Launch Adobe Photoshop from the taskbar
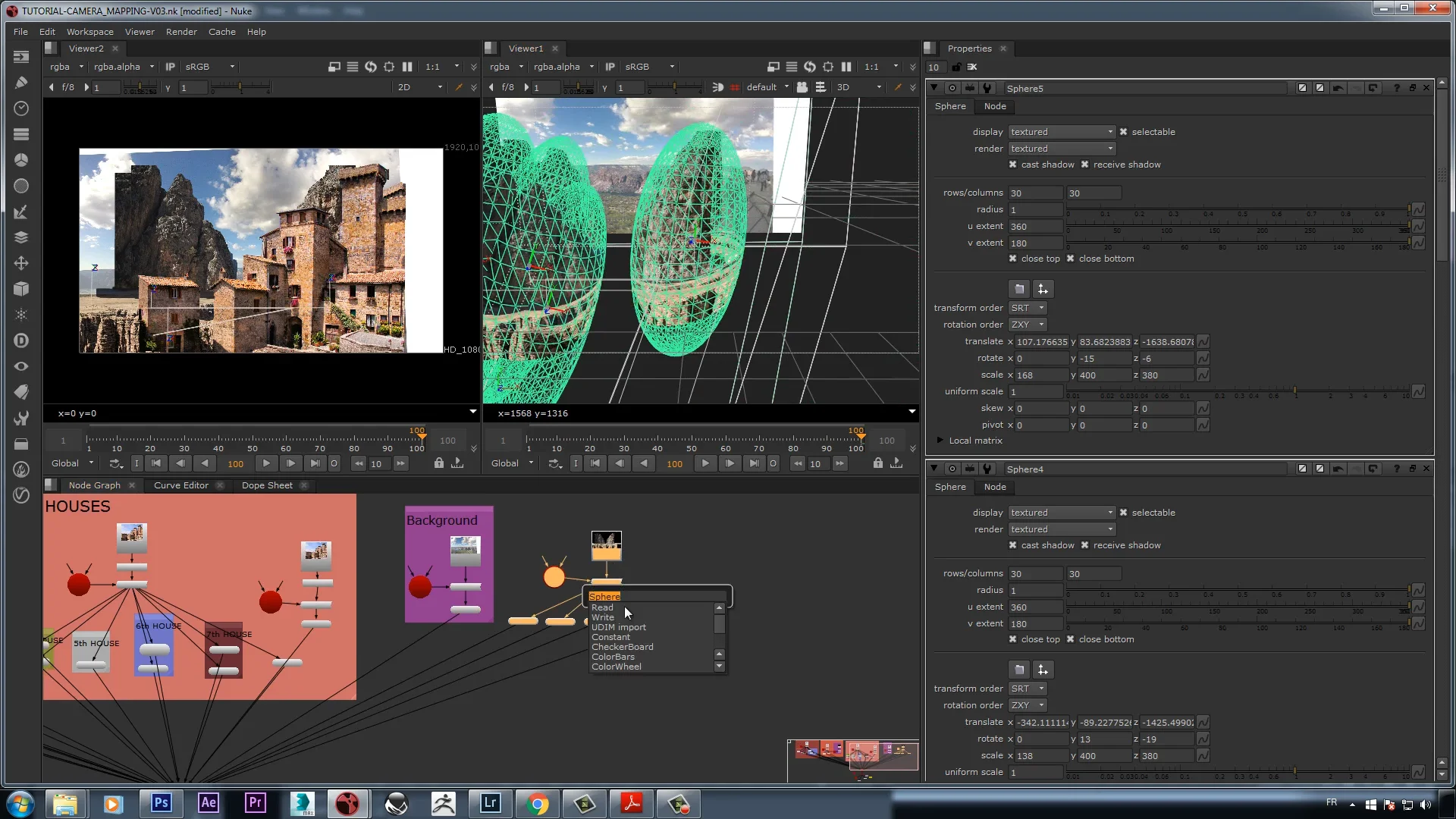 pos(161,803)
